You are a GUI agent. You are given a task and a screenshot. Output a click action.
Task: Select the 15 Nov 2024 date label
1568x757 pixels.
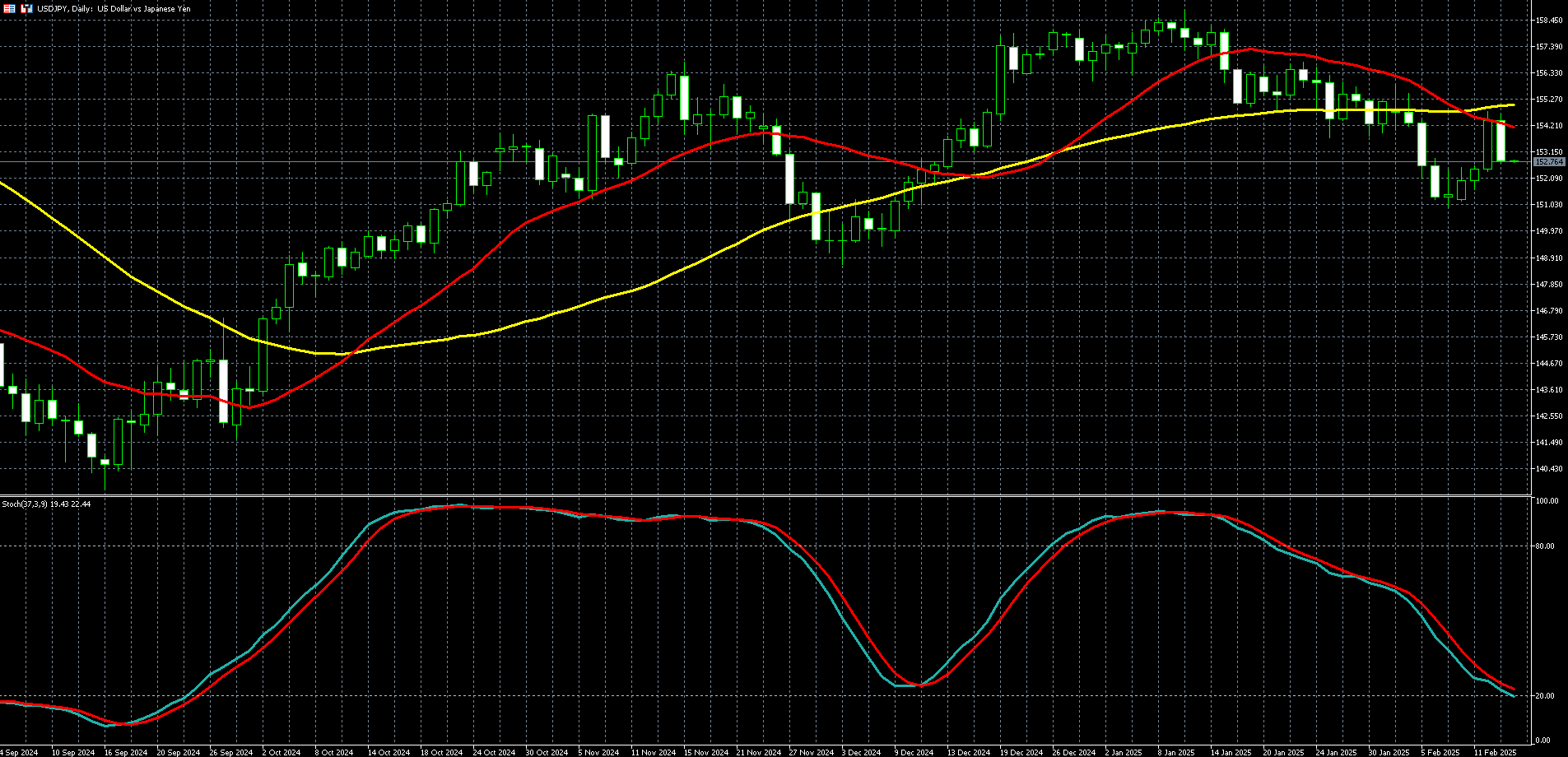pos(705,753)
